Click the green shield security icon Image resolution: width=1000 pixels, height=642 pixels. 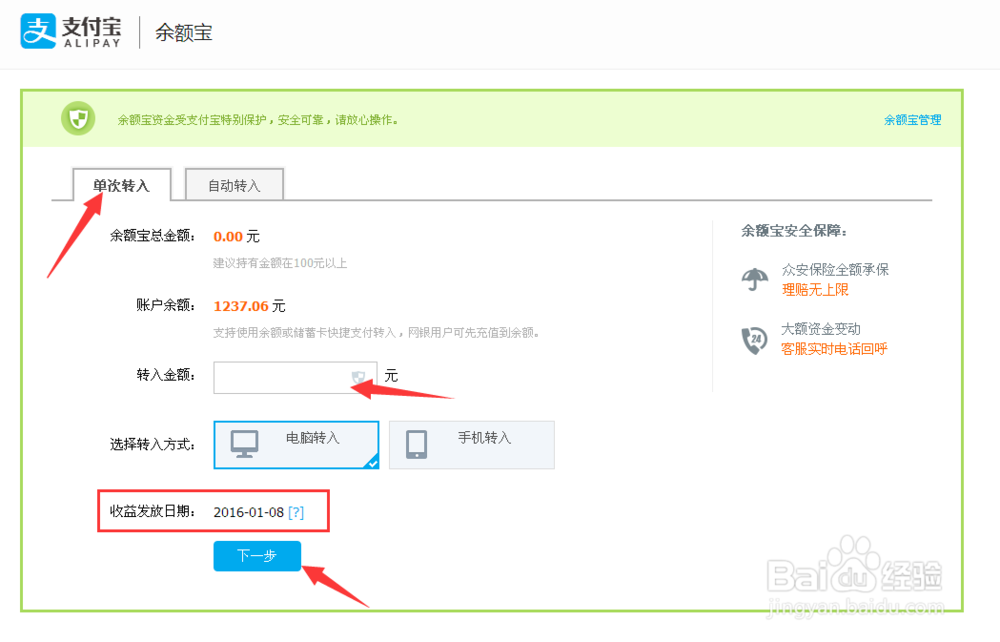pyautogui.click(x=78, y=119)
